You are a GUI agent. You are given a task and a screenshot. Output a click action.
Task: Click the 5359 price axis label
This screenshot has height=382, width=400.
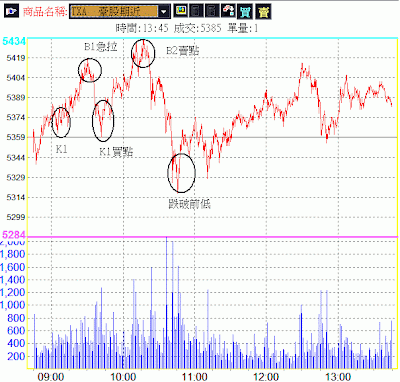[16, 137]
